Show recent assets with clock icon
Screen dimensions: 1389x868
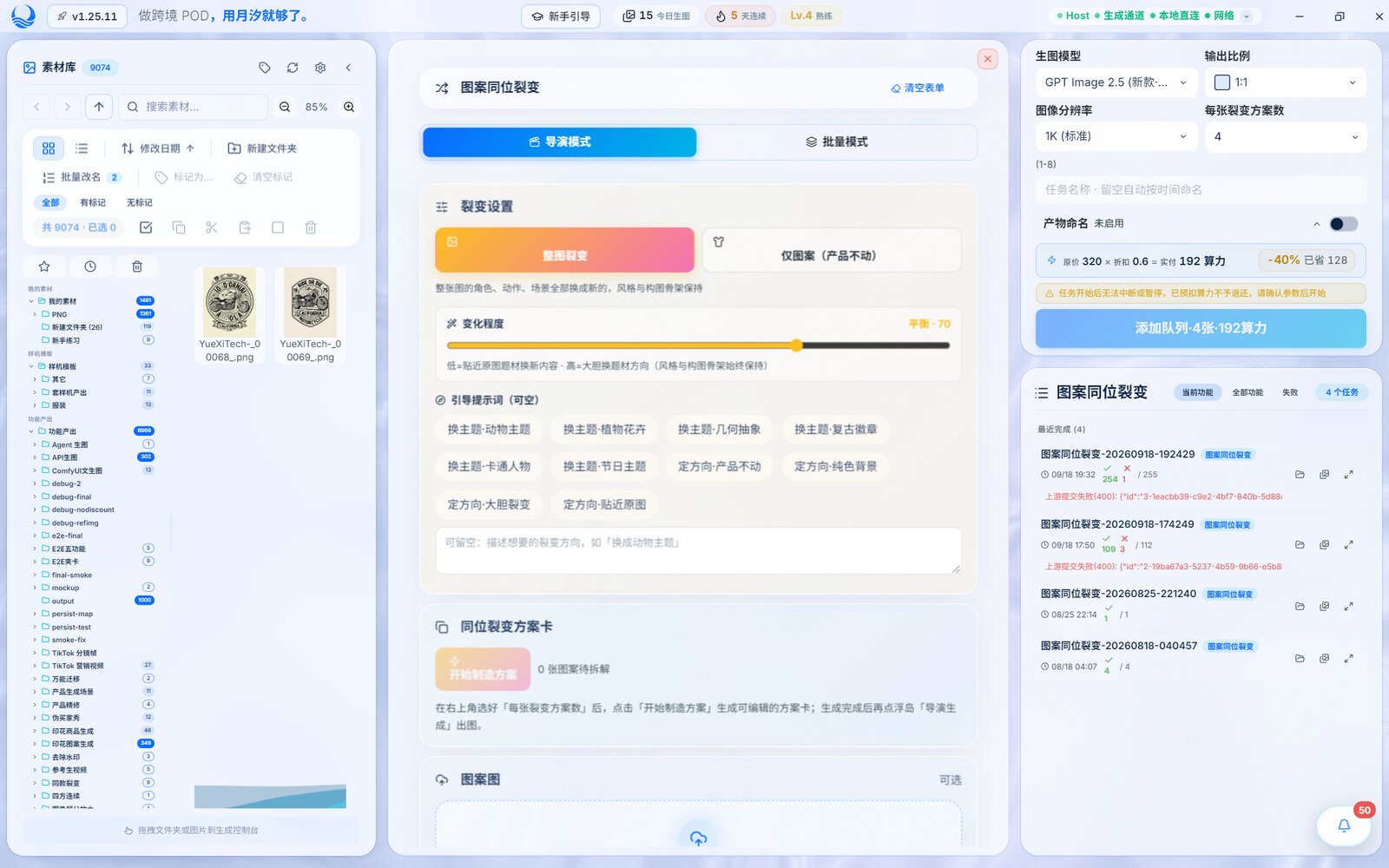[90, 266]
